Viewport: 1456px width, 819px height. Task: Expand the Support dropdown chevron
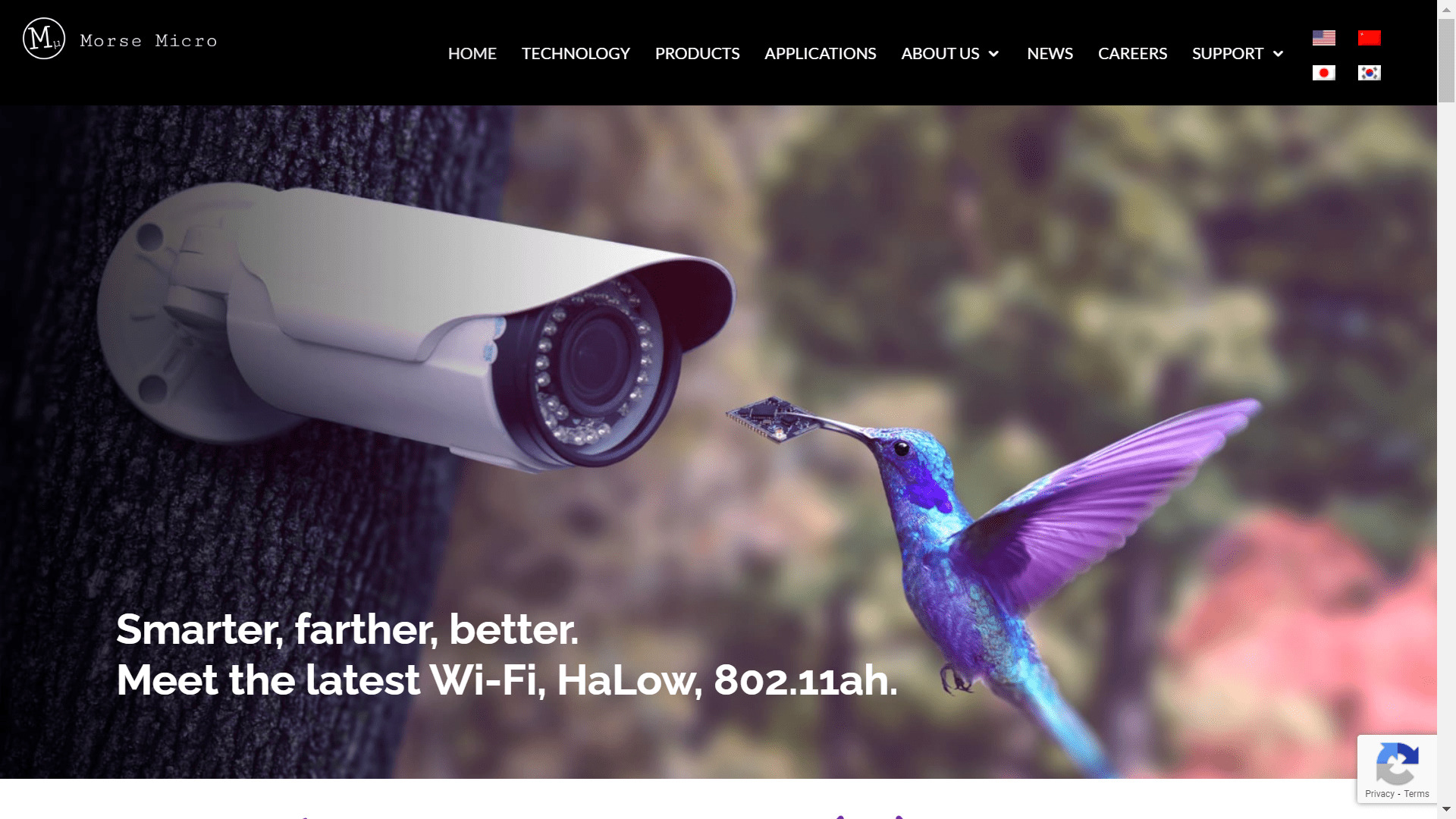click(x=1278, y=54)
